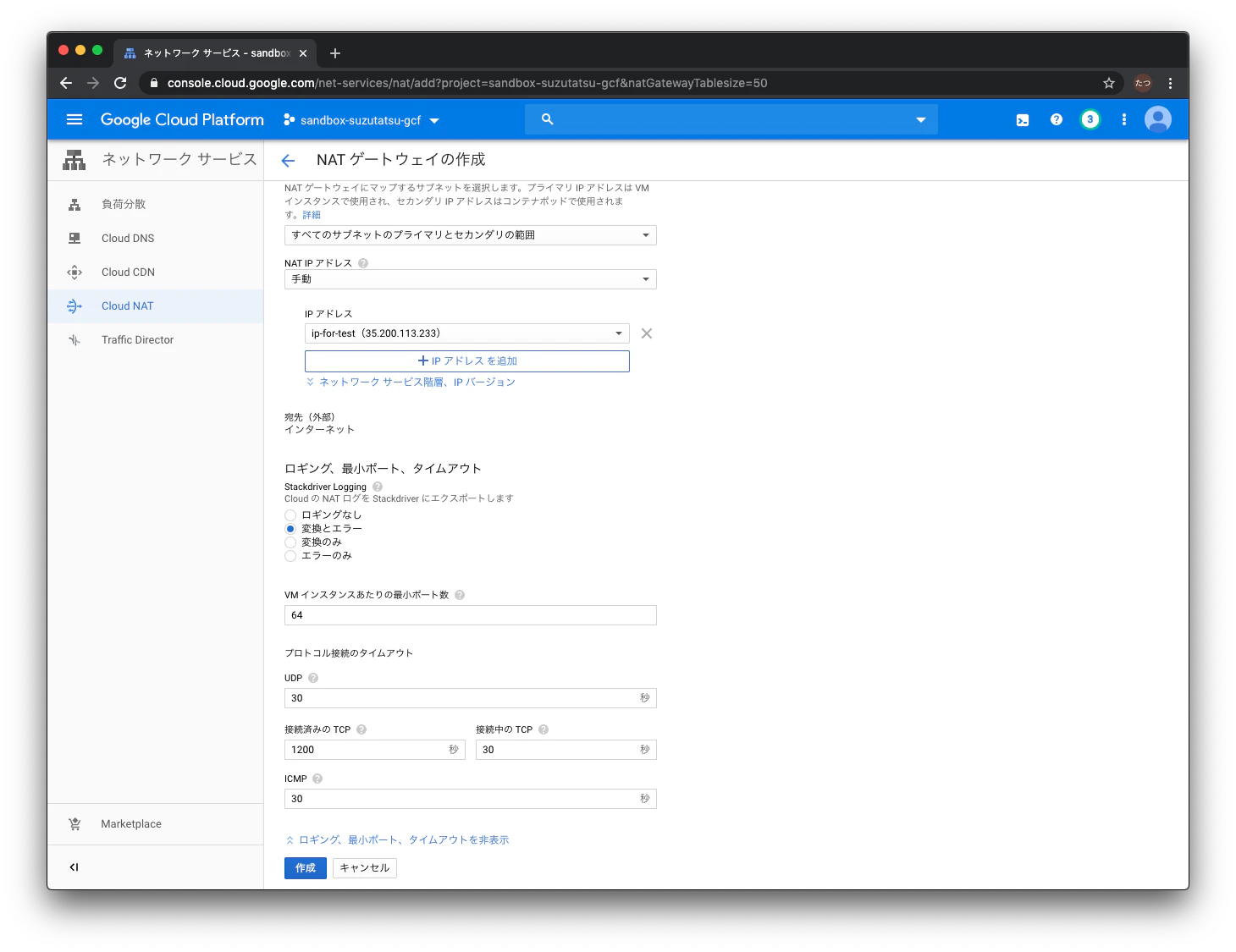Show help for 接続中の TCP
Viewport: 1236px width, 952px height.
[544, 729]
